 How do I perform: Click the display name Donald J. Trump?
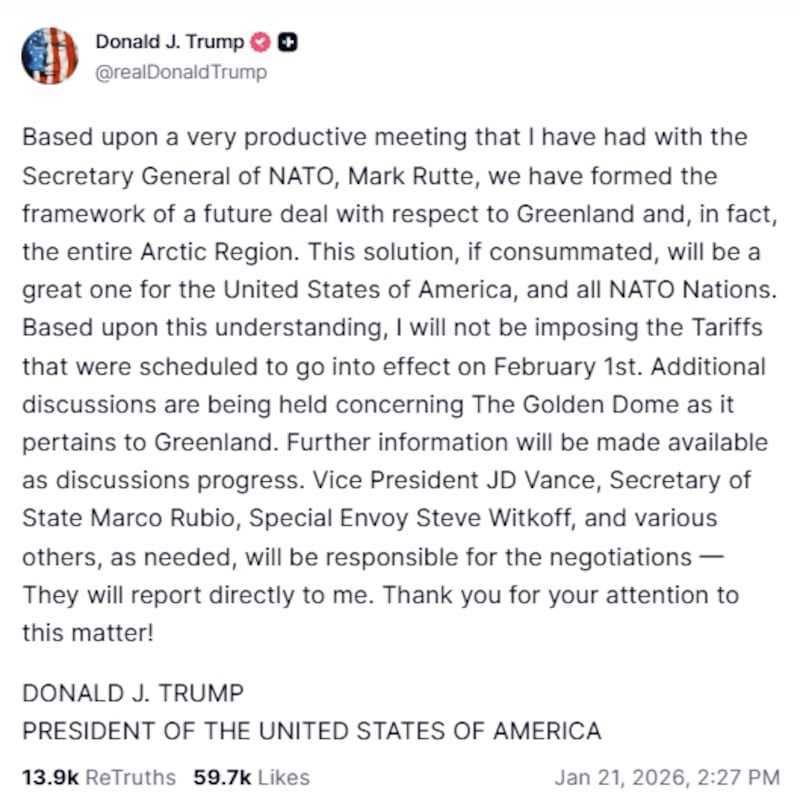pos(166,41)
